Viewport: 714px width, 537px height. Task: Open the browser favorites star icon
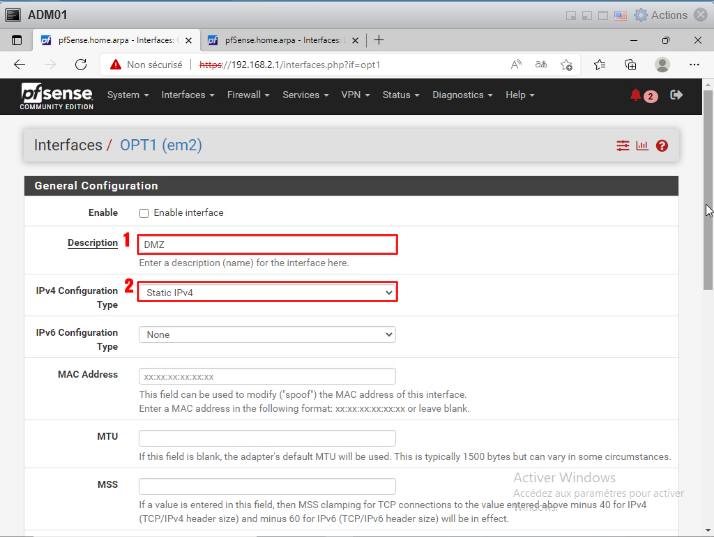(599, 64)
